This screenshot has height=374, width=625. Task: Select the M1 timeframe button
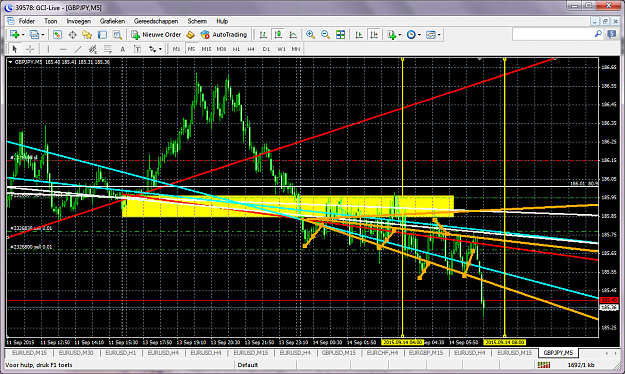click(x=176, y=49)
